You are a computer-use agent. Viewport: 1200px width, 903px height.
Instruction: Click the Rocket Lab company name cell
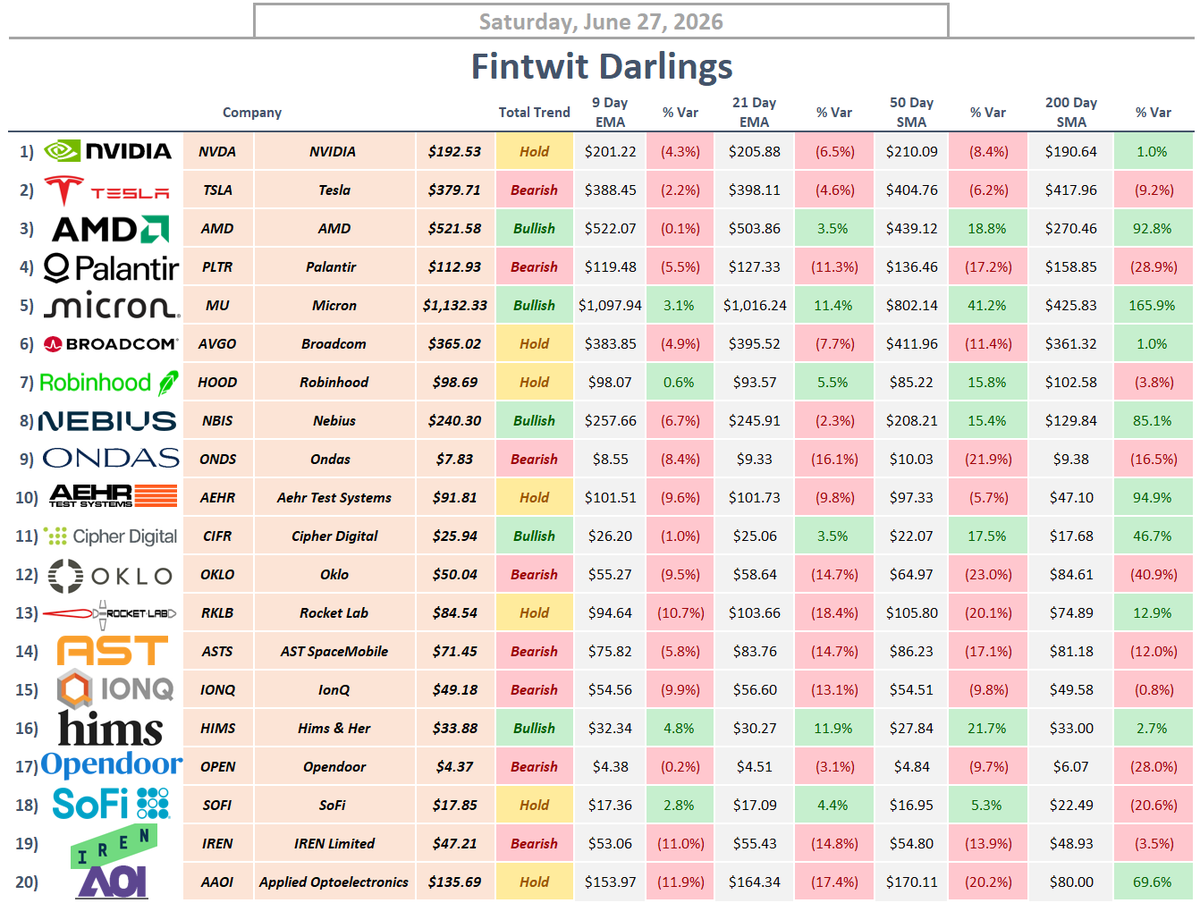coord(334,613)
